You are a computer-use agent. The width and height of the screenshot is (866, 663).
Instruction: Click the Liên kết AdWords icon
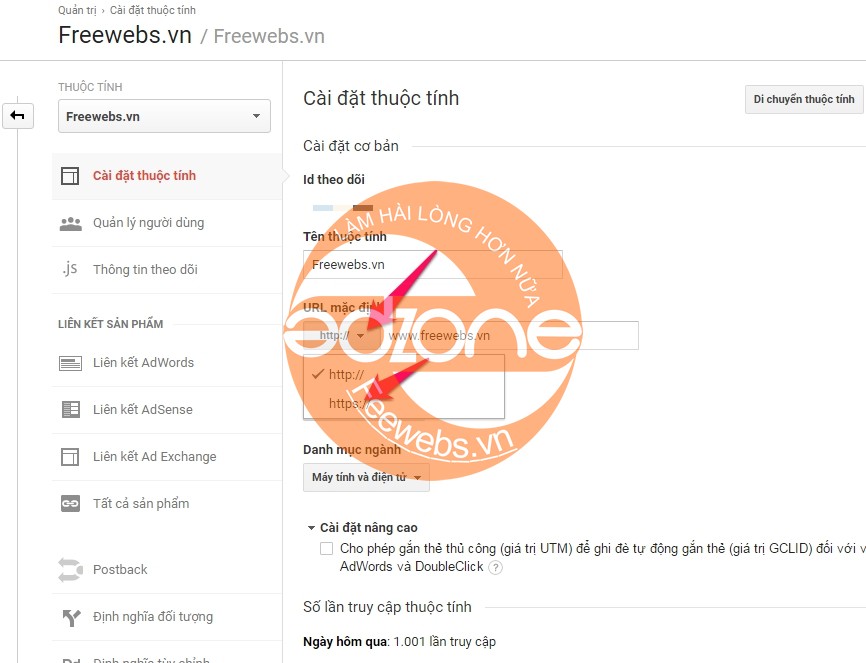pos(71,363)
